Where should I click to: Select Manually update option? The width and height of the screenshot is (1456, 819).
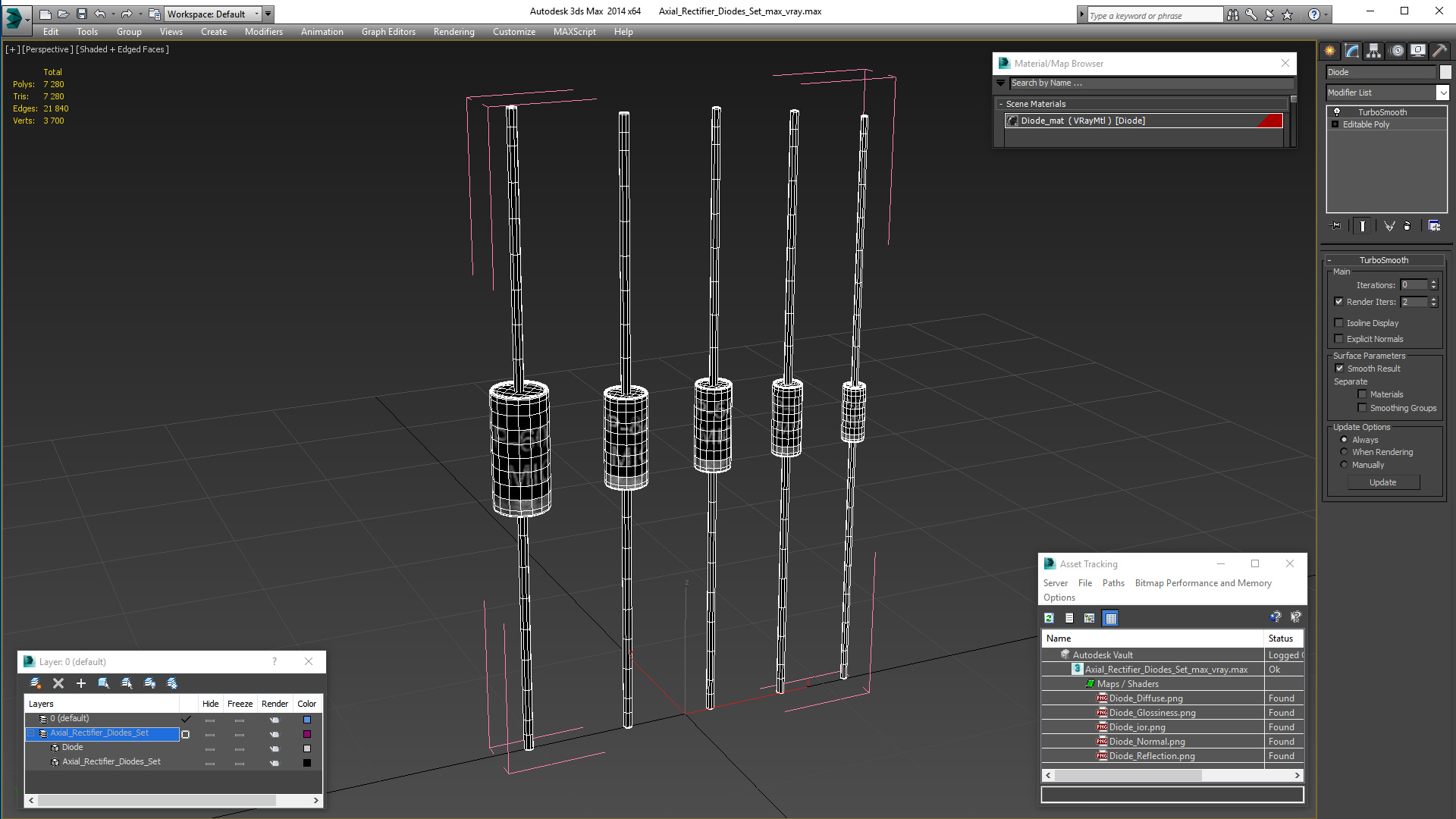pyautogui.click(x=1345, y=464)
